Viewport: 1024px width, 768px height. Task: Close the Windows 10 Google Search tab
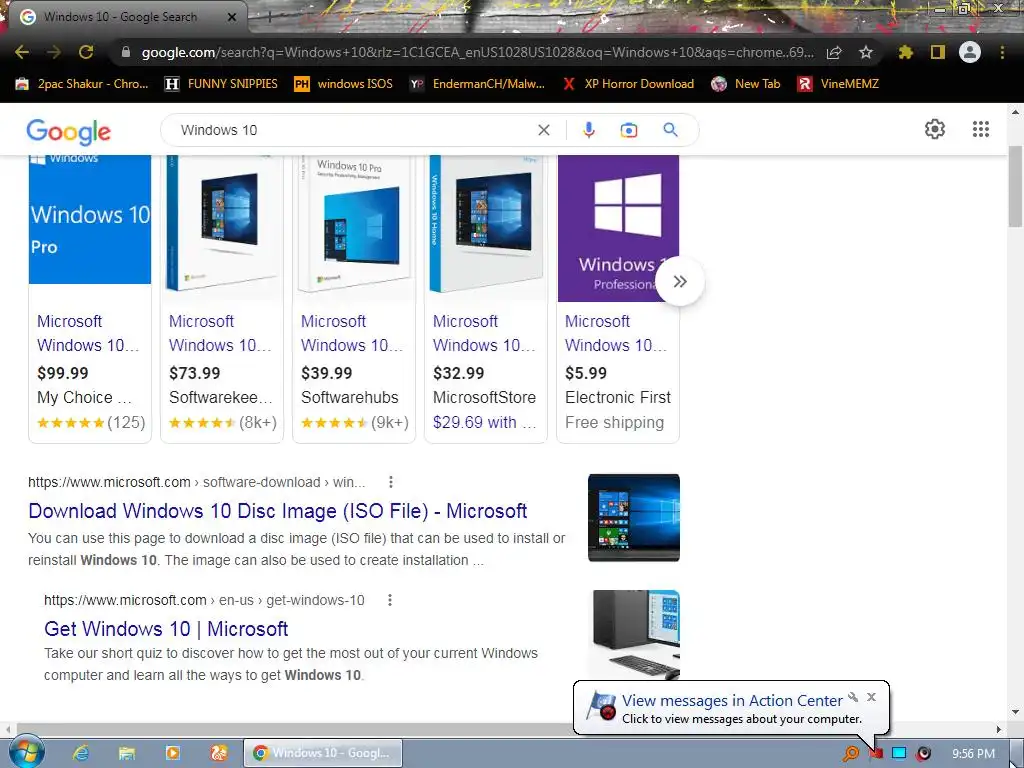(232, 17)
